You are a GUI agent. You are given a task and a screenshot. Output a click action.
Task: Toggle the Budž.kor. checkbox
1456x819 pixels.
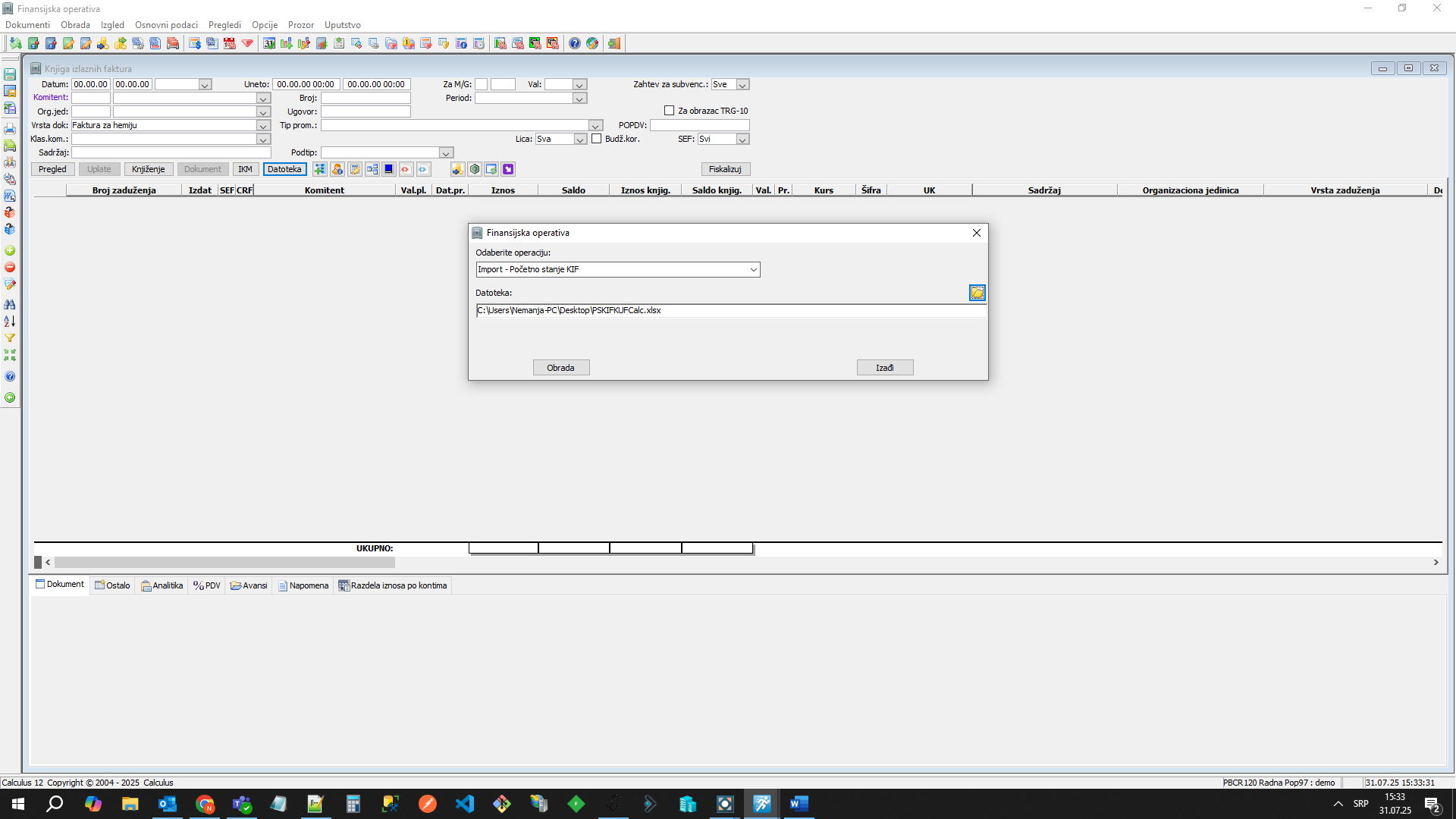(x=597, y=139)
